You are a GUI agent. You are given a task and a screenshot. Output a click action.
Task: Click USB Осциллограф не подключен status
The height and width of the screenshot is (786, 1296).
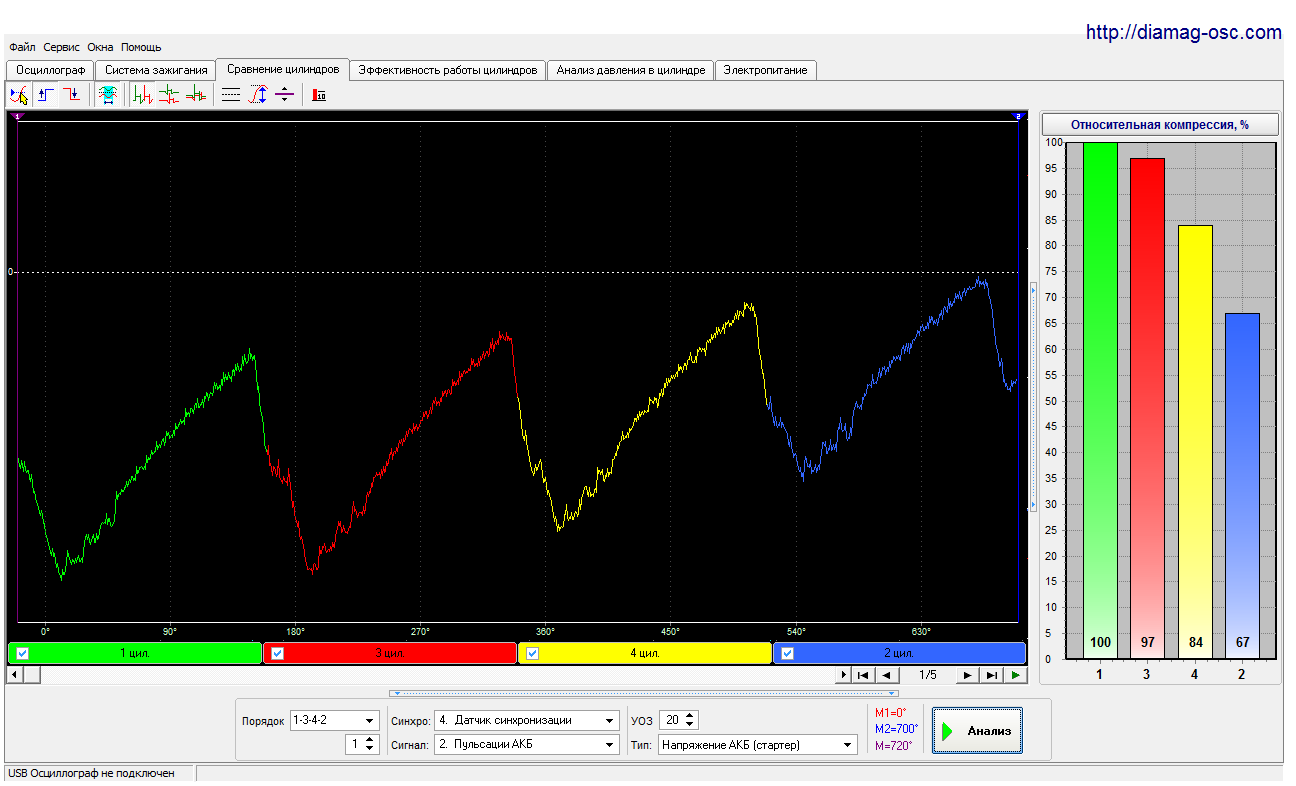pos(91,773)
